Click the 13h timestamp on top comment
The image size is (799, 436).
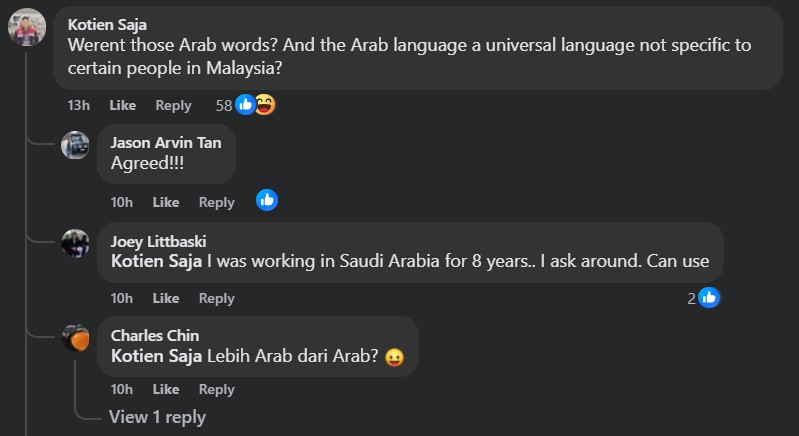coord(78,105)
